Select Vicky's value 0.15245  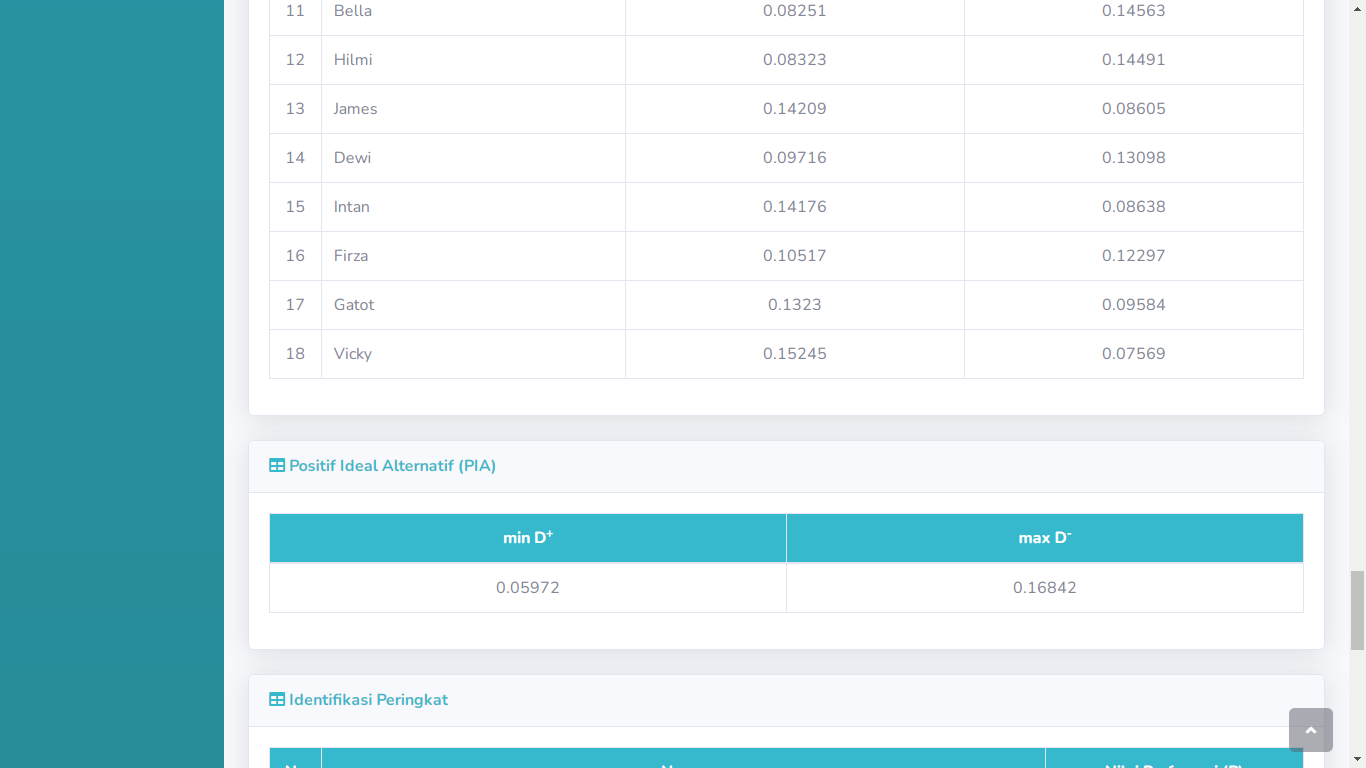tap(795, 354)
